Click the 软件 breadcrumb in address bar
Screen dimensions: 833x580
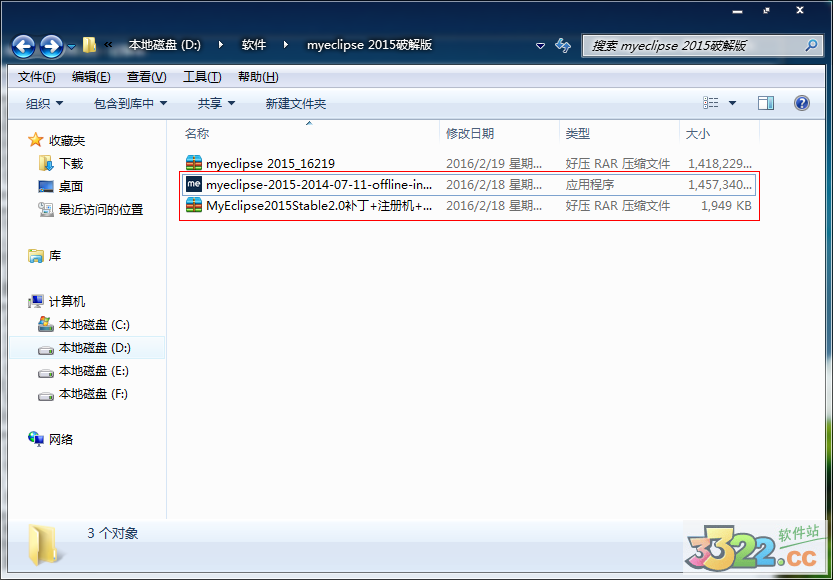(254, 45)
